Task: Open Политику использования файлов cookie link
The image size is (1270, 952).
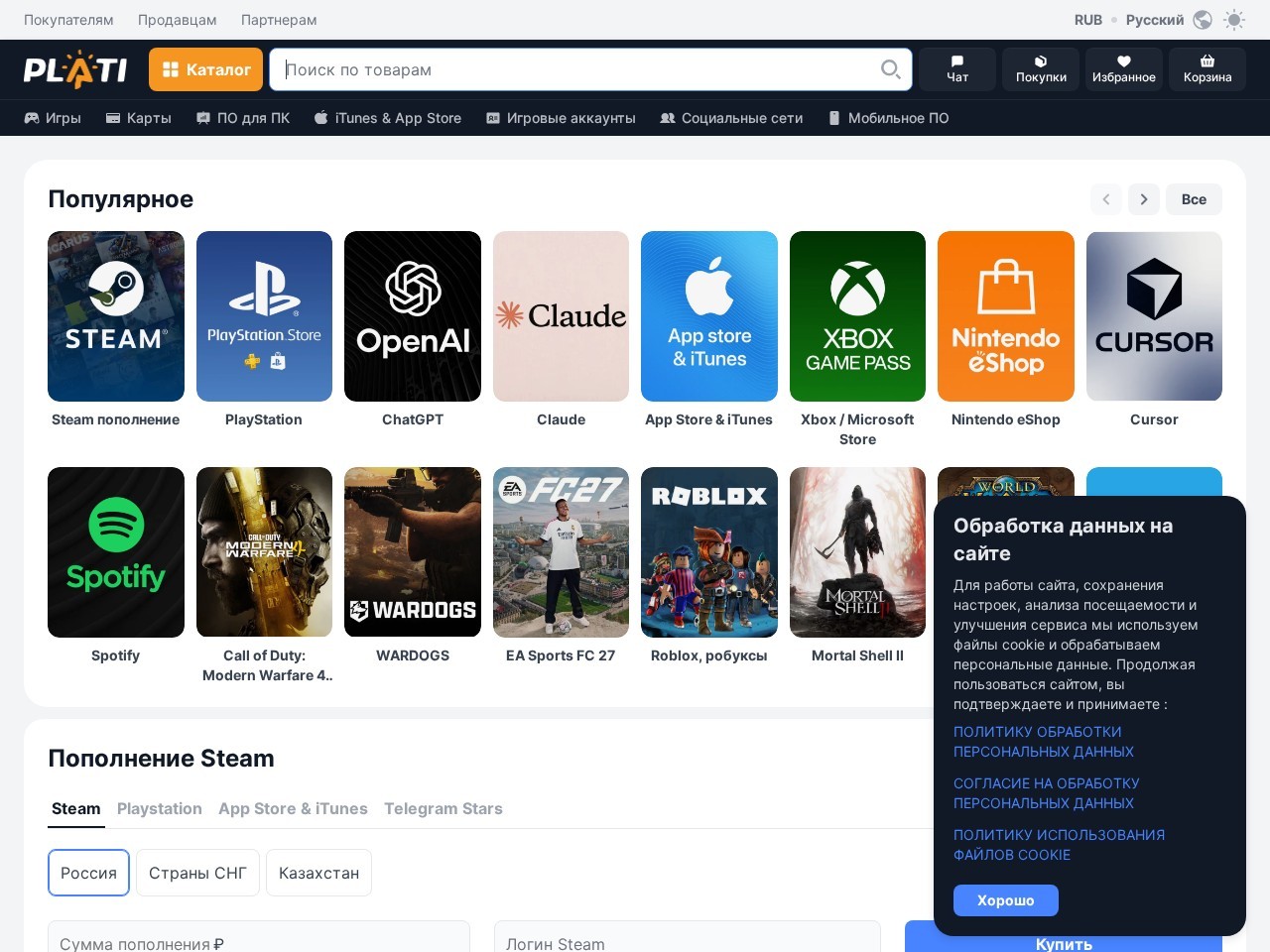Action: tap(1060, 845)
